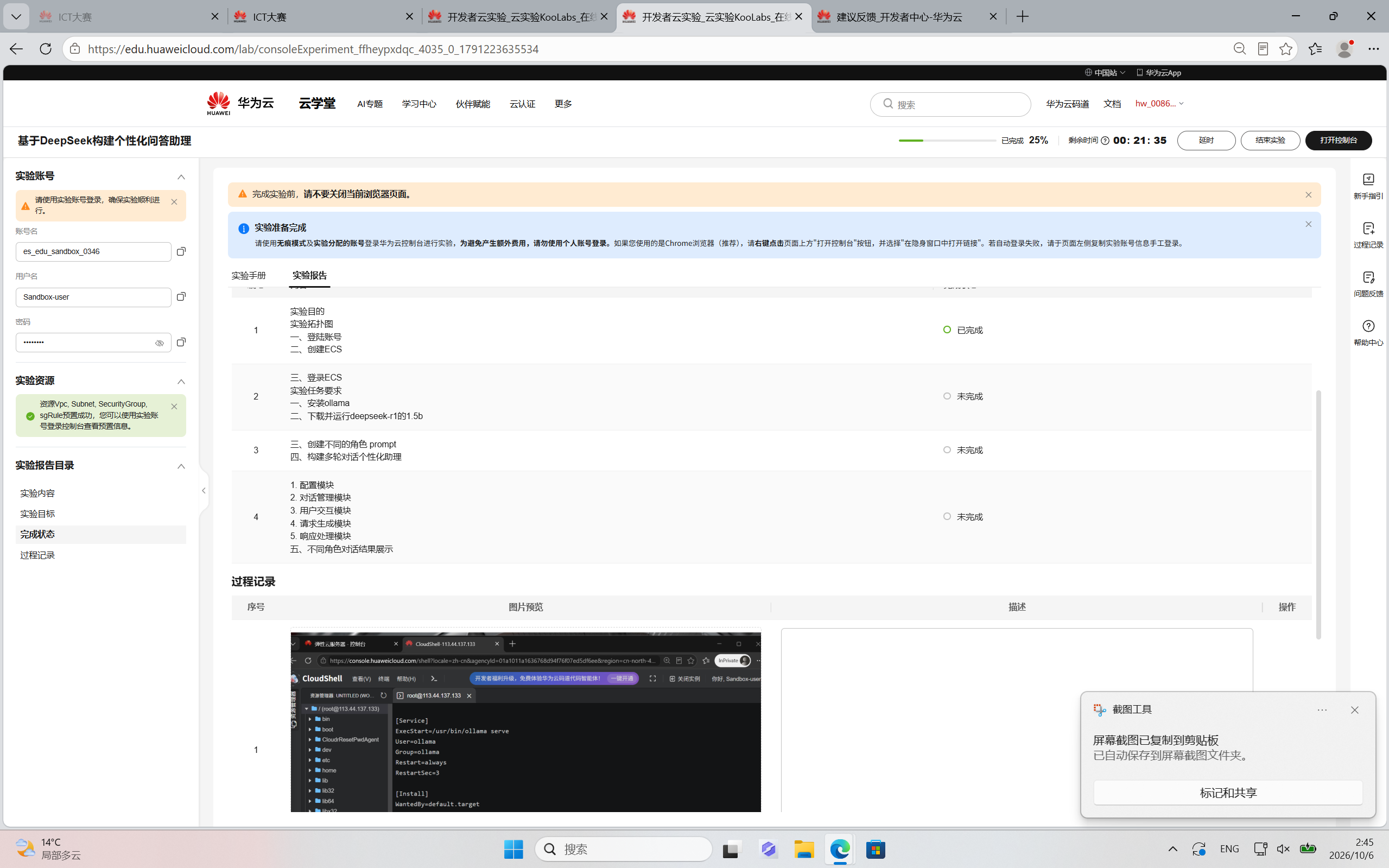This screenshot has height=868, width=1389.
Task: Click the experiment completion progress bar
Action: tap(947, 141)
